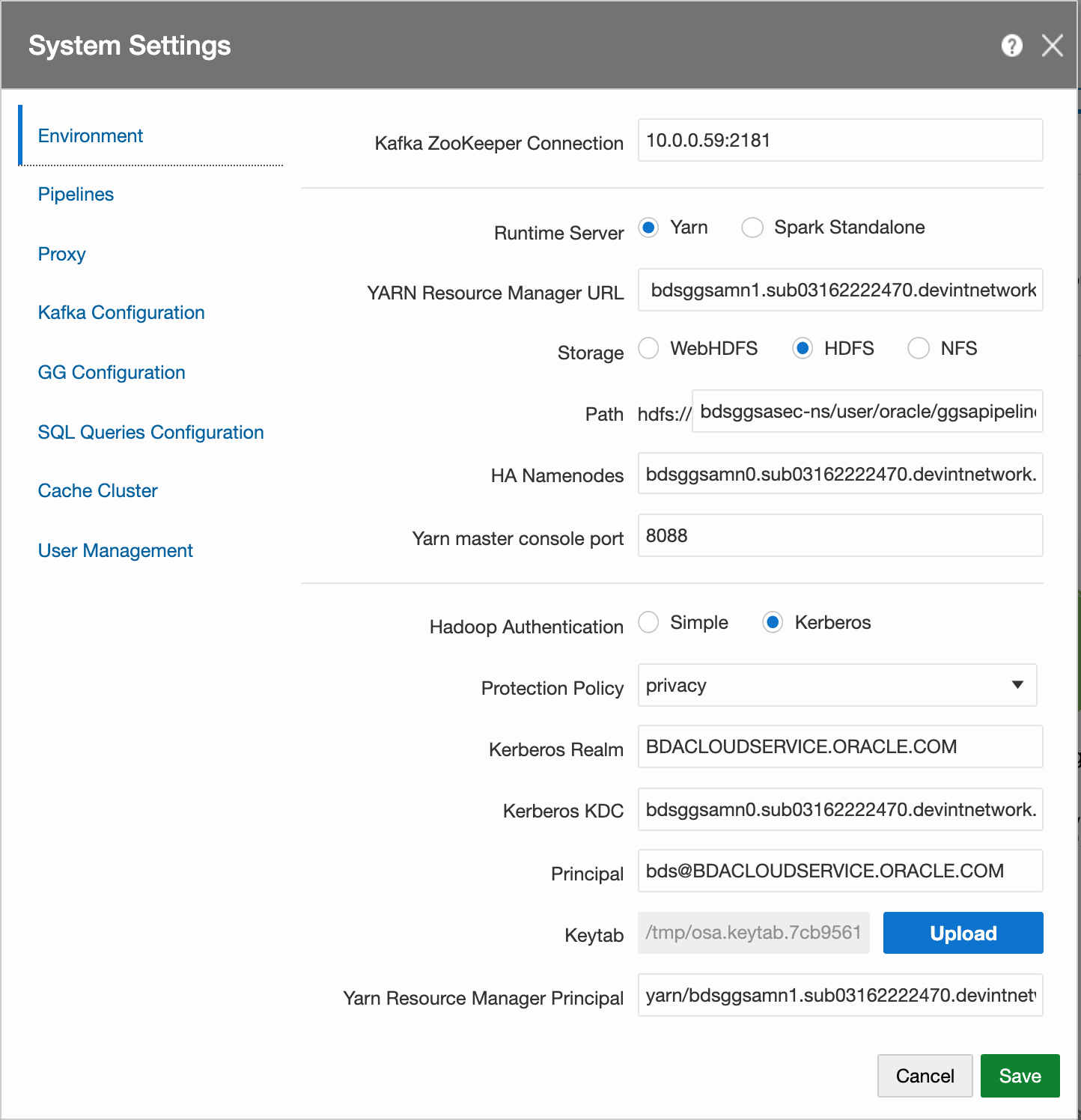Open the Protection Policy dropdown
This screenshot has width=1081, height=1120.
point(1018,685)
